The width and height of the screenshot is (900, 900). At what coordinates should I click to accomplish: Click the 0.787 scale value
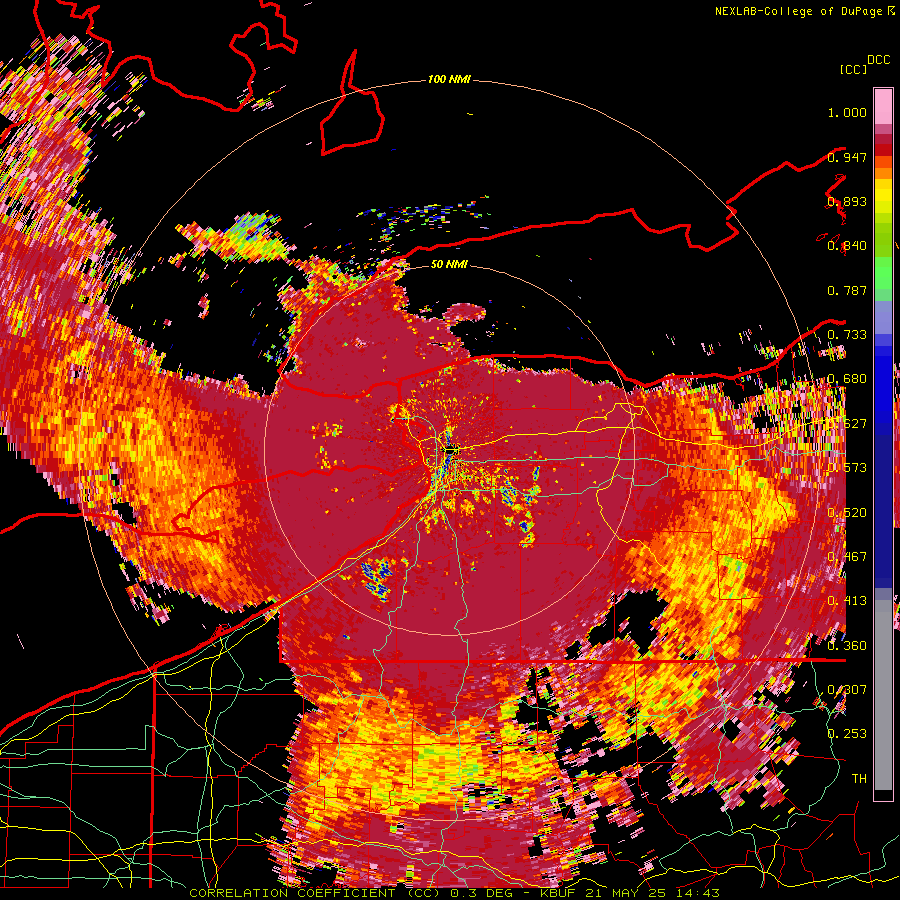tap(847, 290)
